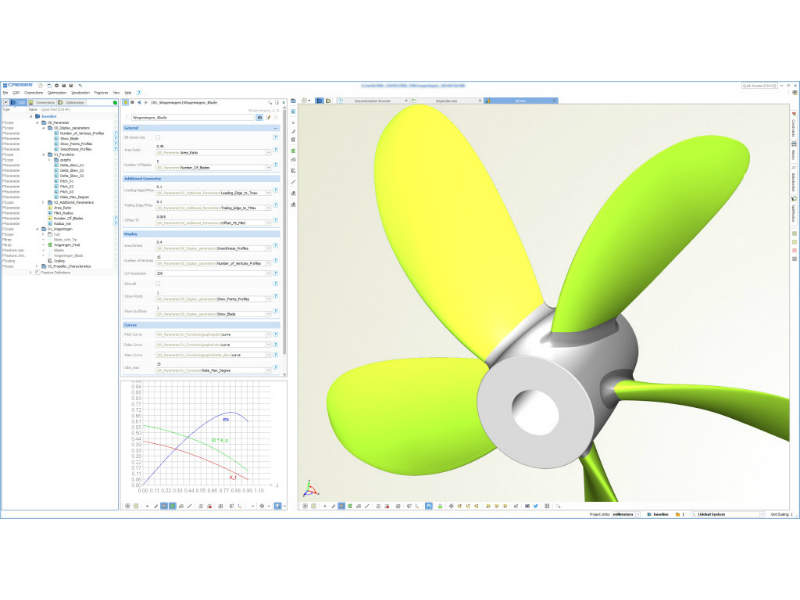This screenshot has width=800, height=600.
Task: Select Area_Ratio parameter in the tree
Action: click(62, 208)
